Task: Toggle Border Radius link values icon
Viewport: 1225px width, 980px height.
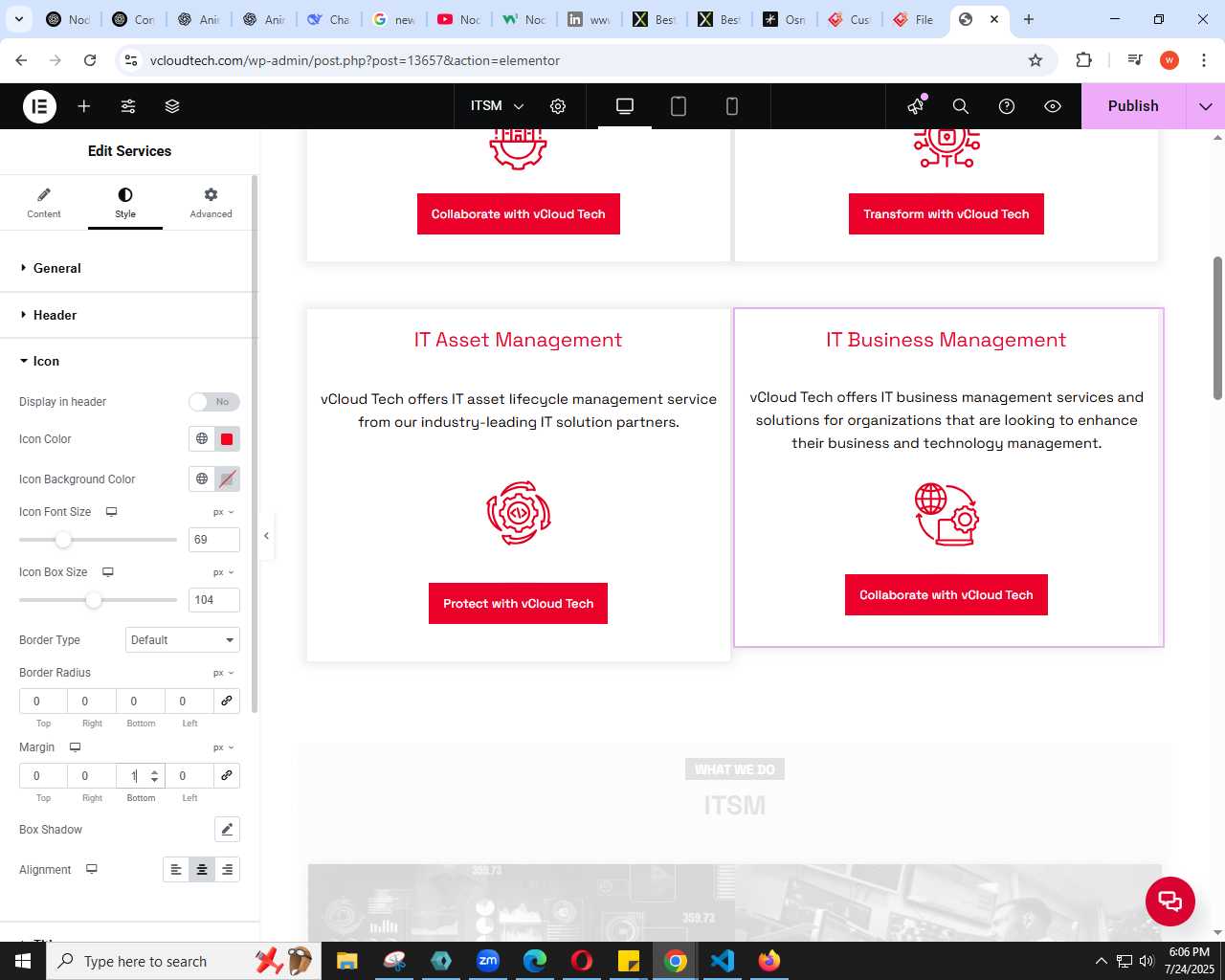Action: (227, 701)
